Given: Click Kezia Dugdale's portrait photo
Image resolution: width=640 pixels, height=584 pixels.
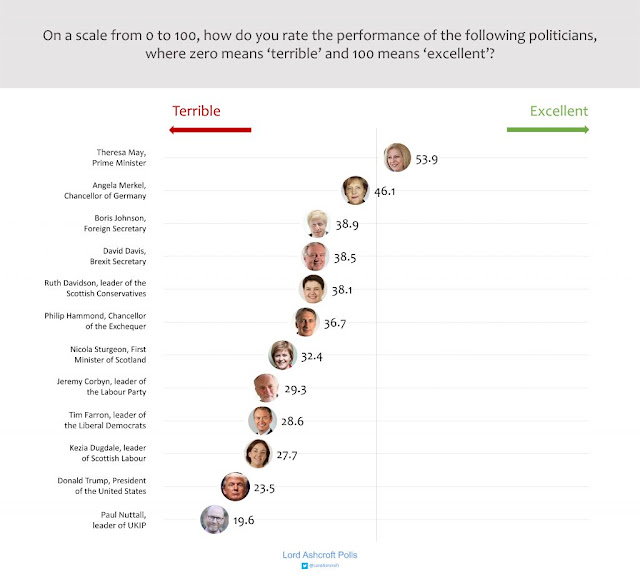Looking at the screenshot, I should (258, 454).
